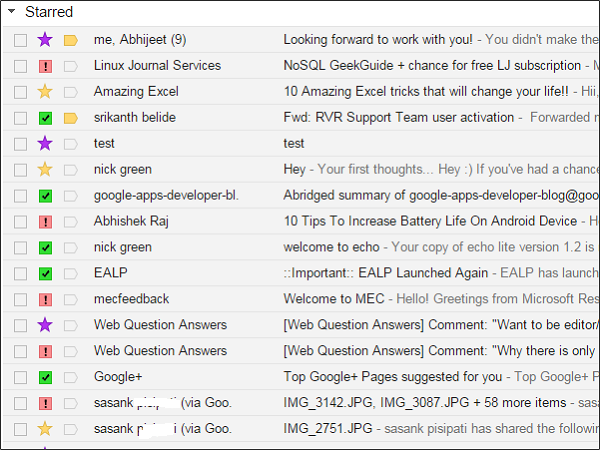The height and width of the screenshot is (450, 600).
Task: Click importance marker on IMG_2751.JPG row
Action: [71, 429]
